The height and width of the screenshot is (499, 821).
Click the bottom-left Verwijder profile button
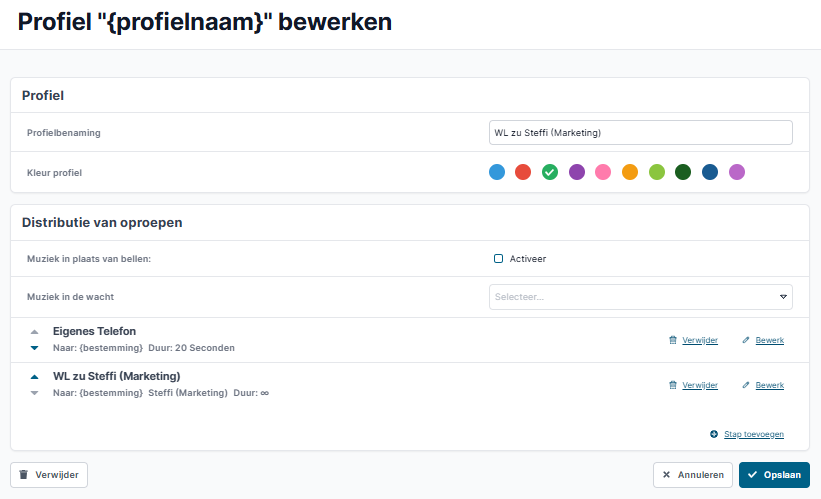49,475
